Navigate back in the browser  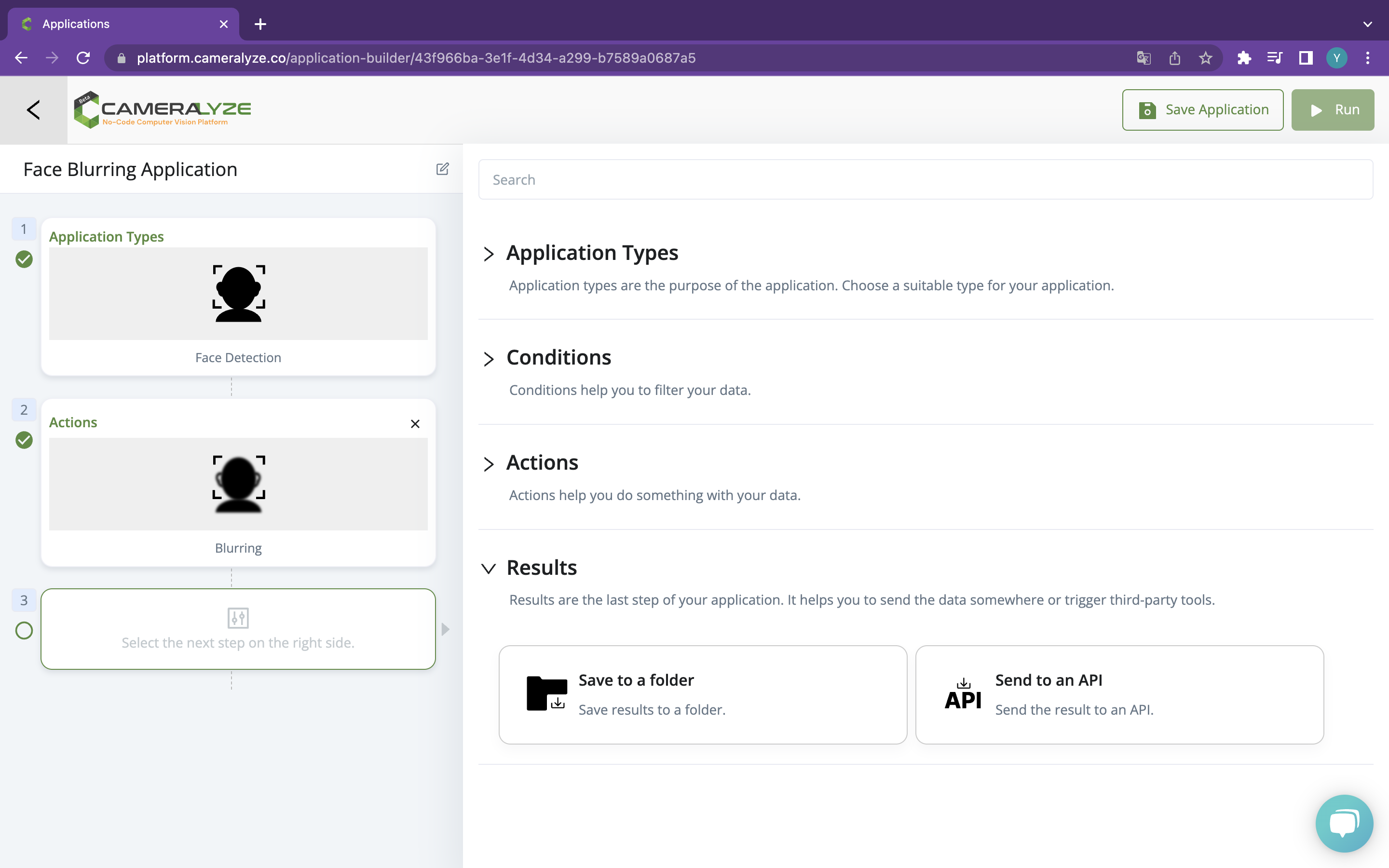(21, 58)
